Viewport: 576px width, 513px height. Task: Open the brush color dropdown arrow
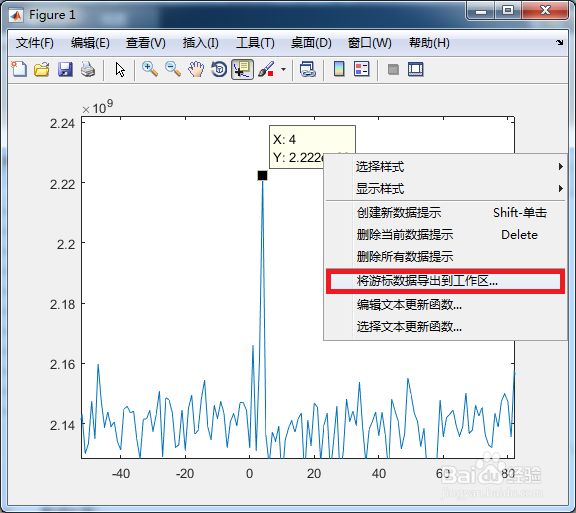click(283, 69)
